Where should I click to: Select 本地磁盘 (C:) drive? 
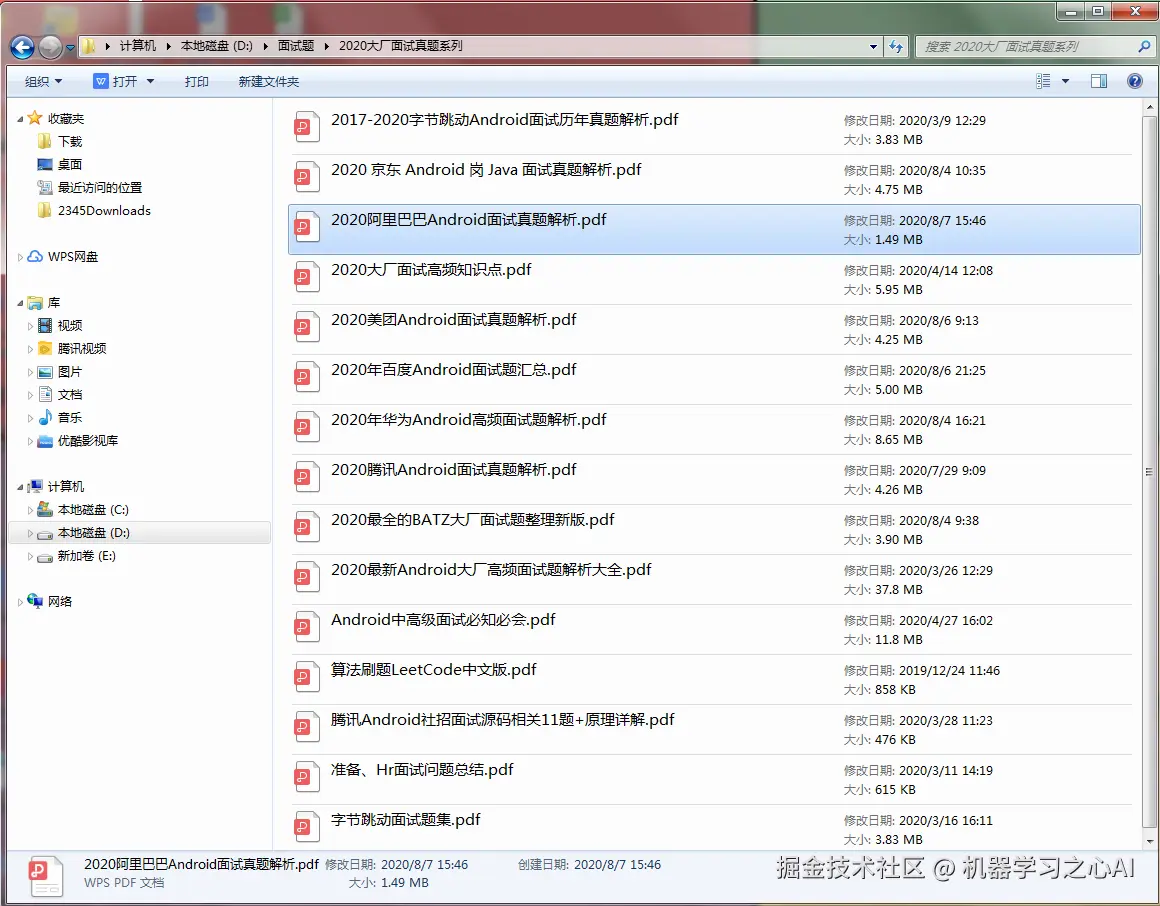tap(93, 510)
